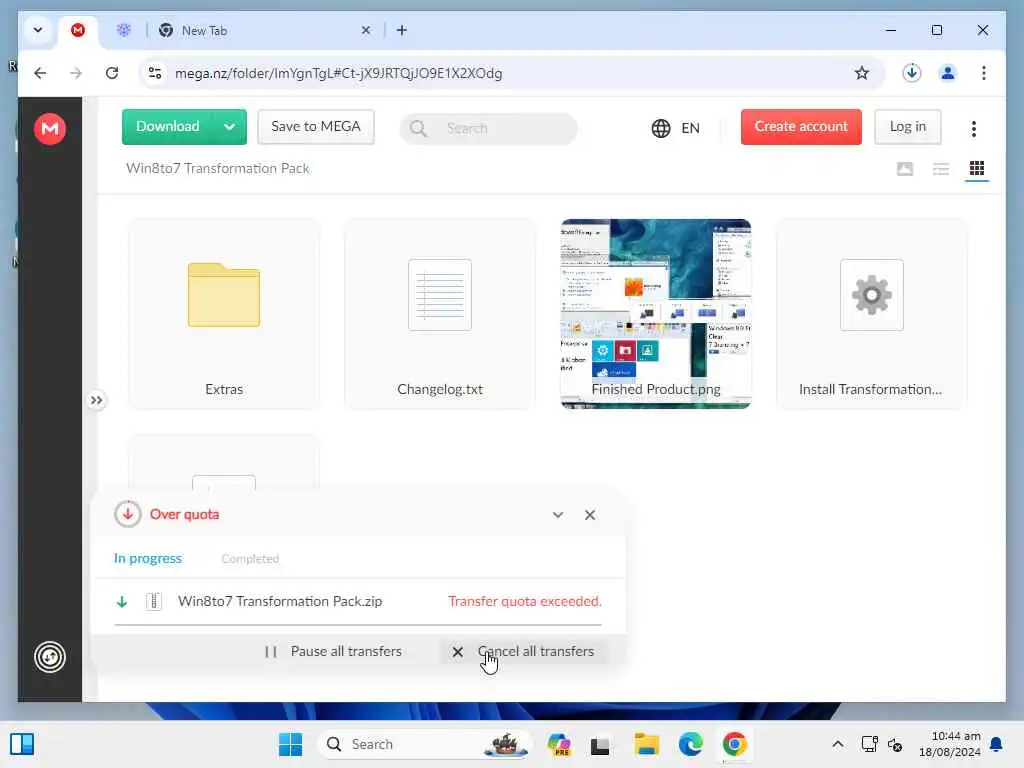Screen dimensions: 1024x768
Task: Click the transfer progress bar line
Action: pos(358,625)
